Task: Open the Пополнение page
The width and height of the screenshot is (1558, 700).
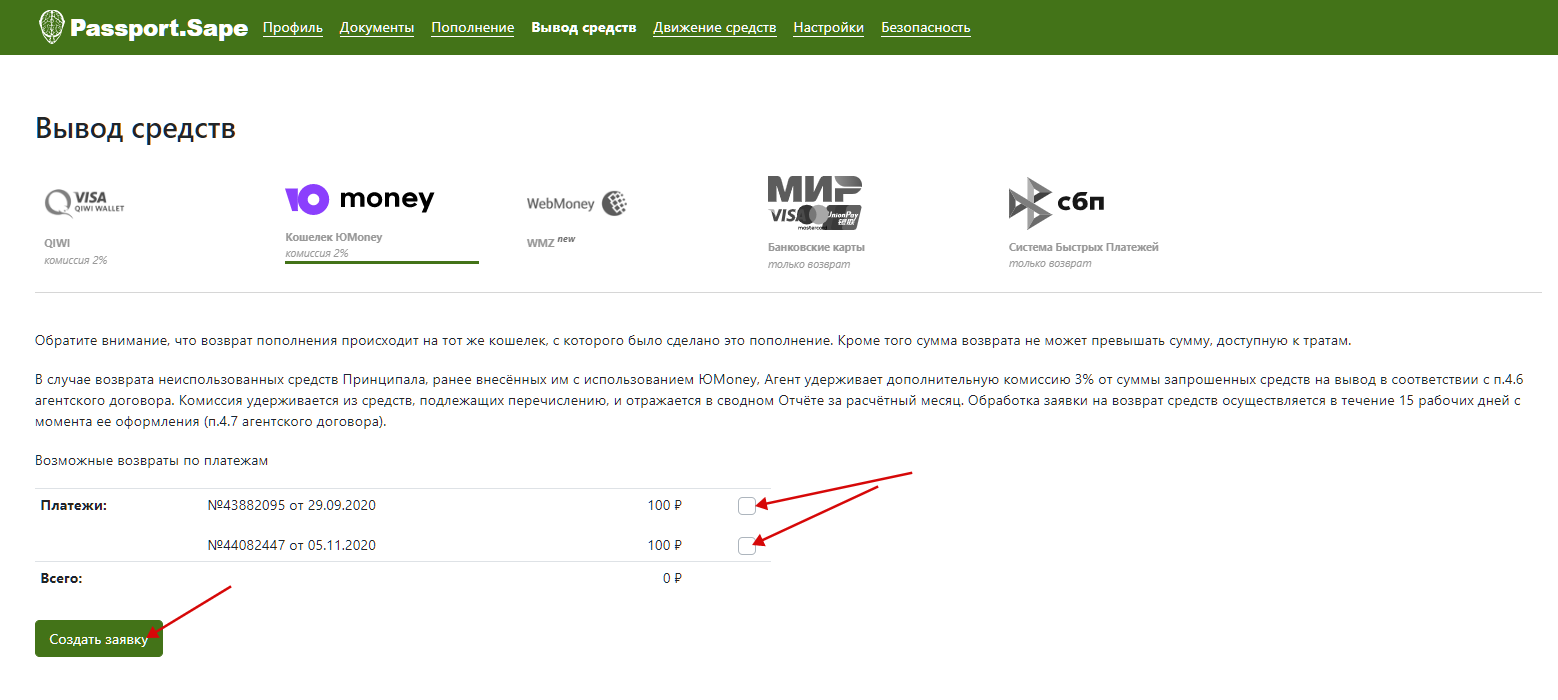Action: tap(473, 28)
